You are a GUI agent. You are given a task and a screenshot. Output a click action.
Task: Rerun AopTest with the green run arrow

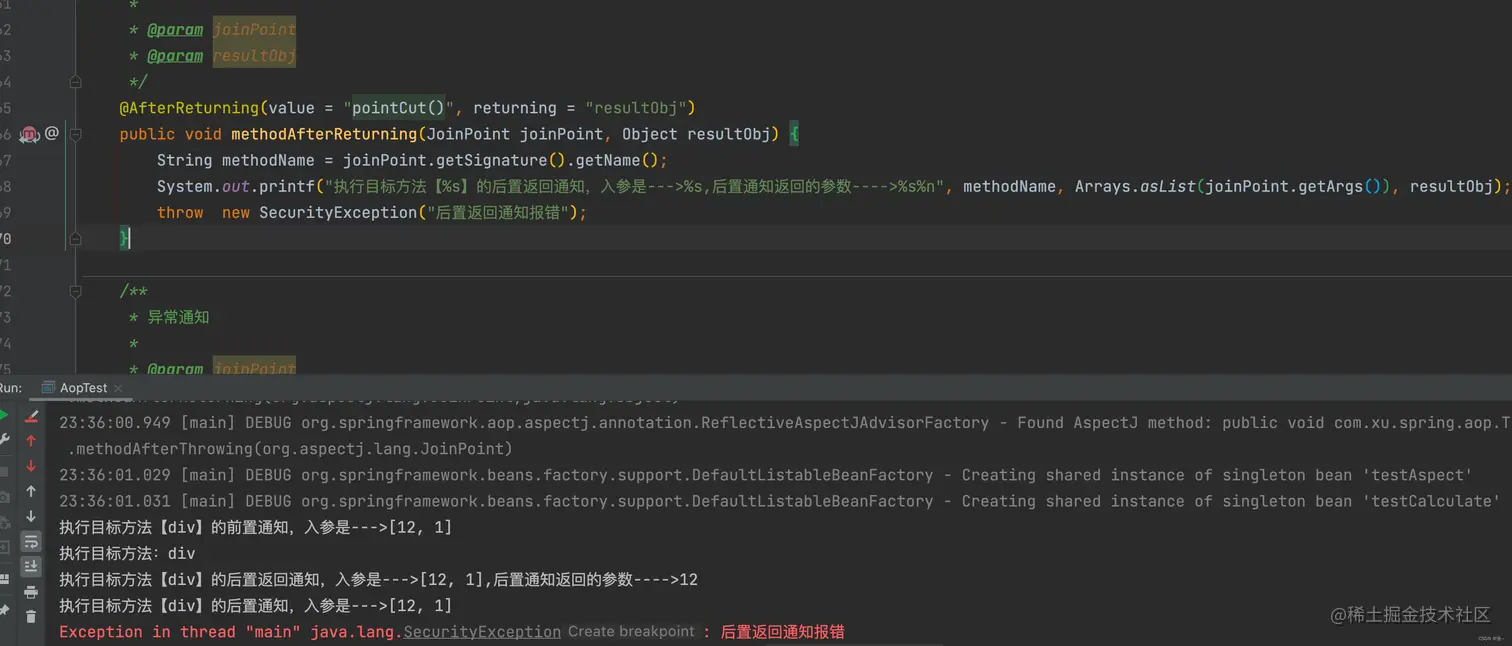pyautogui.click(x=4, y=415)
